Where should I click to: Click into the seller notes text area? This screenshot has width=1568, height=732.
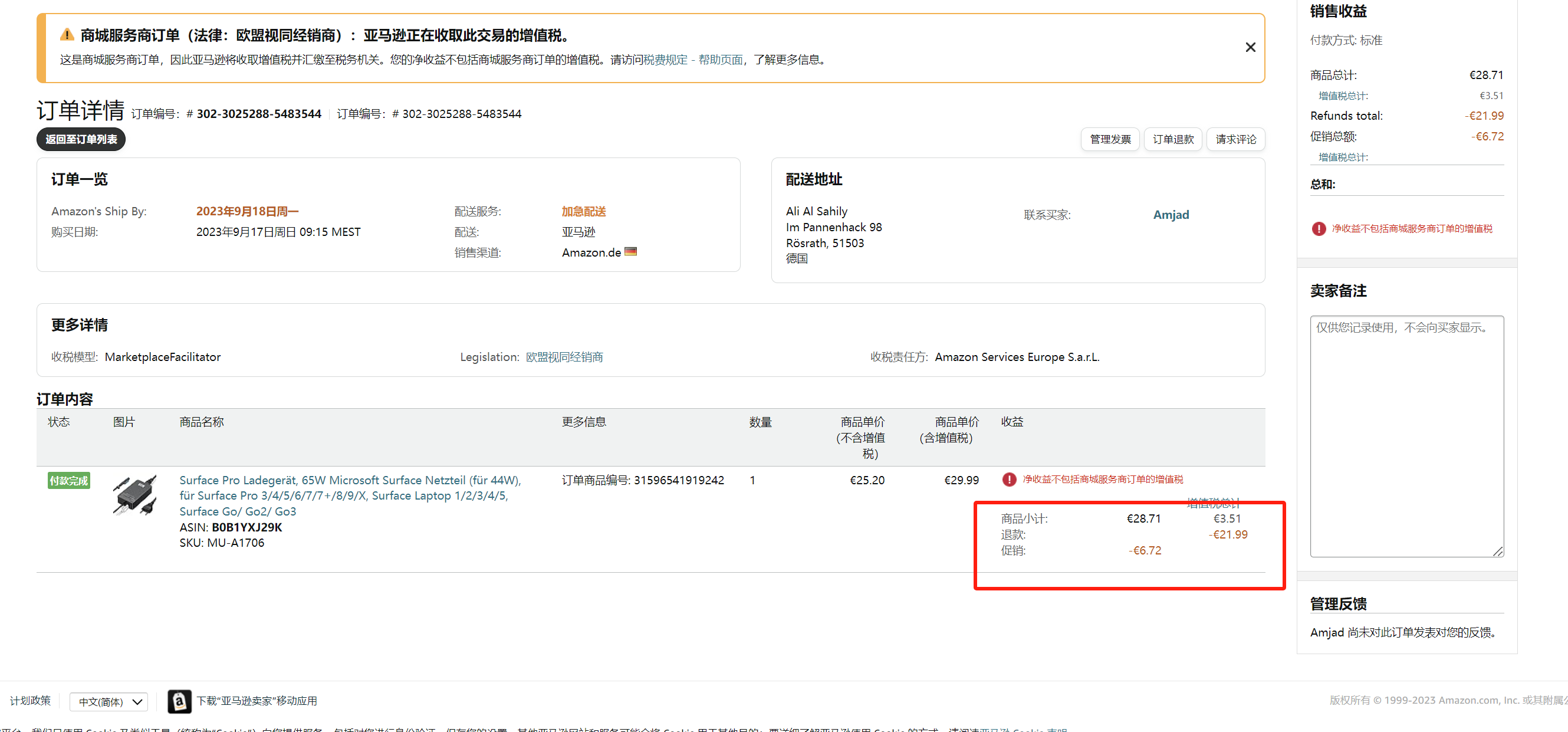(1406, 435)
